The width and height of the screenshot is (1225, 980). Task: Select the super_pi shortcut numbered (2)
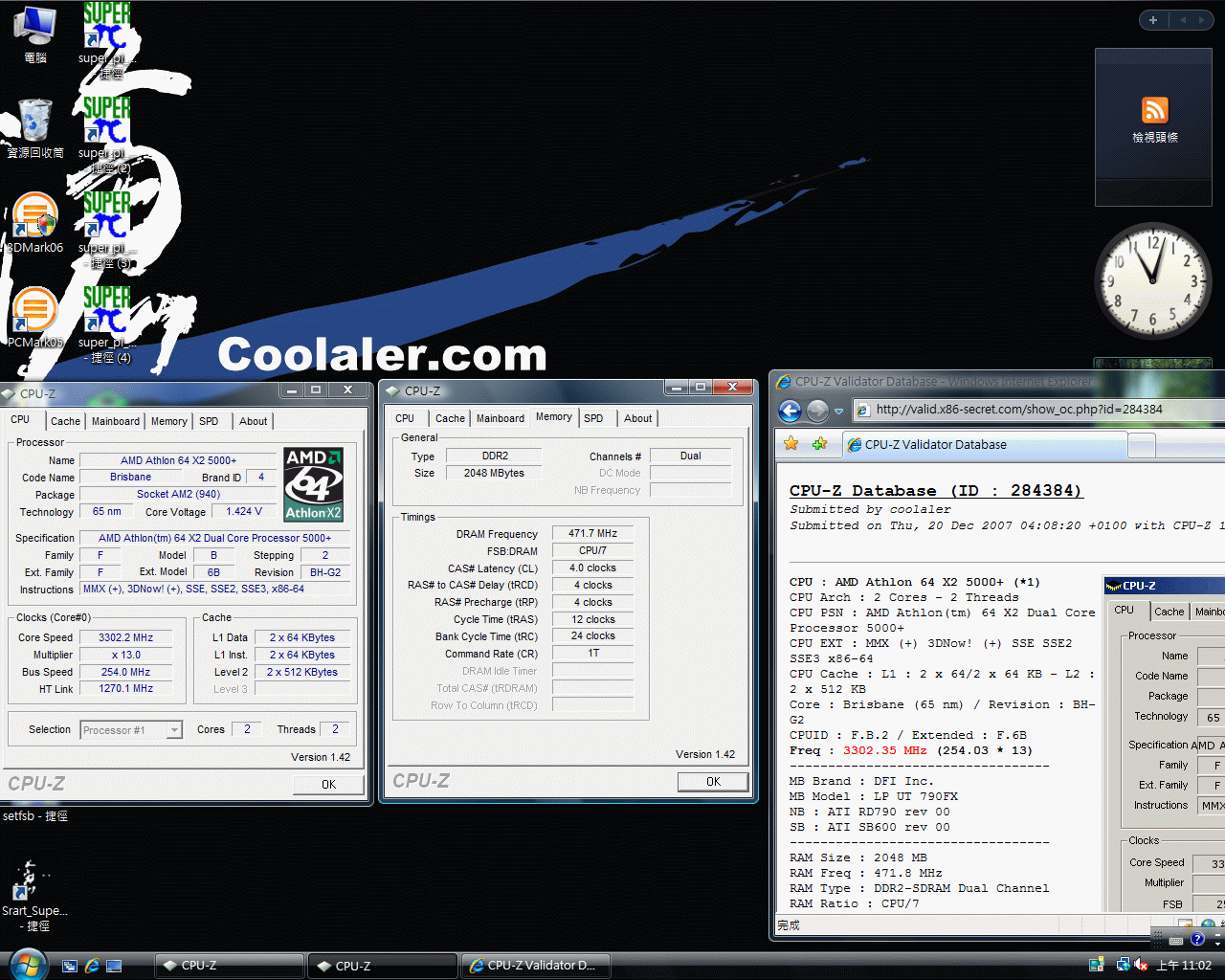pyautogui.click(x=106, y=134)
